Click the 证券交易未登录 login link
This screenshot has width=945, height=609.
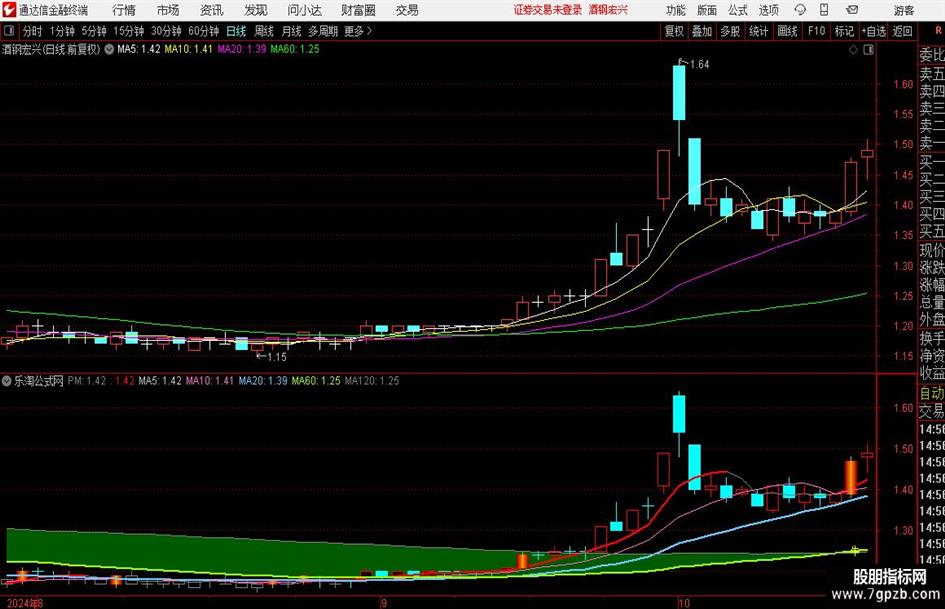pos(547,10)
